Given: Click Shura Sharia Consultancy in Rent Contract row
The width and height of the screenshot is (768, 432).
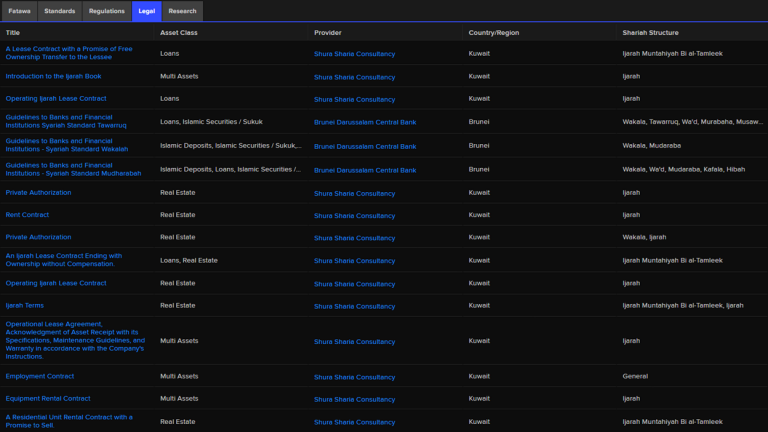Looking at the screenshot, I should (355, 216).
